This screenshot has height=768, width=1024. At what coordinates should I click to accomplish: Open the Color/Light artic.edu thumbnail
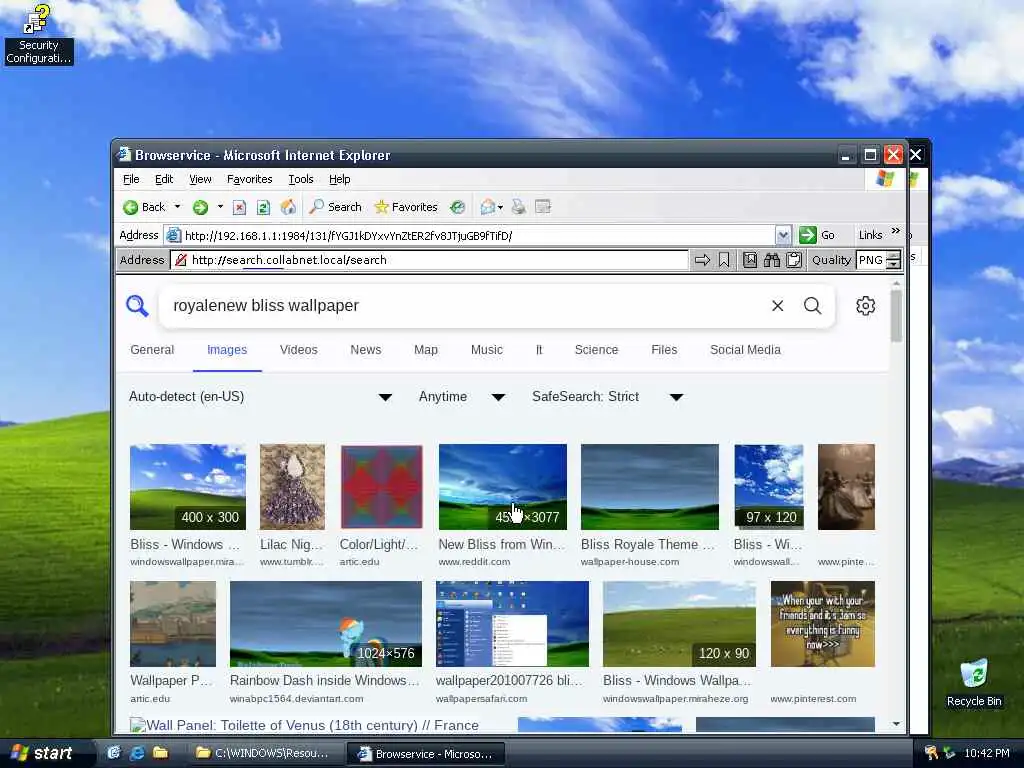(382, 487)
